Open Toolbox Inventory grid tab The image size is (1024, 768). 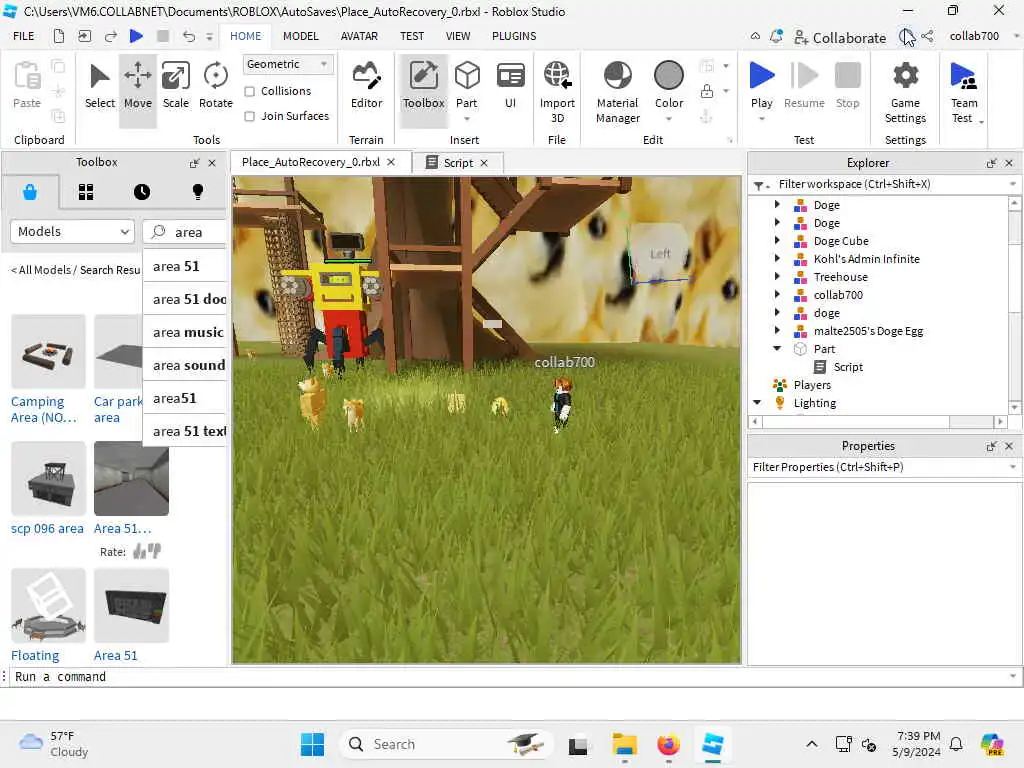86,192
